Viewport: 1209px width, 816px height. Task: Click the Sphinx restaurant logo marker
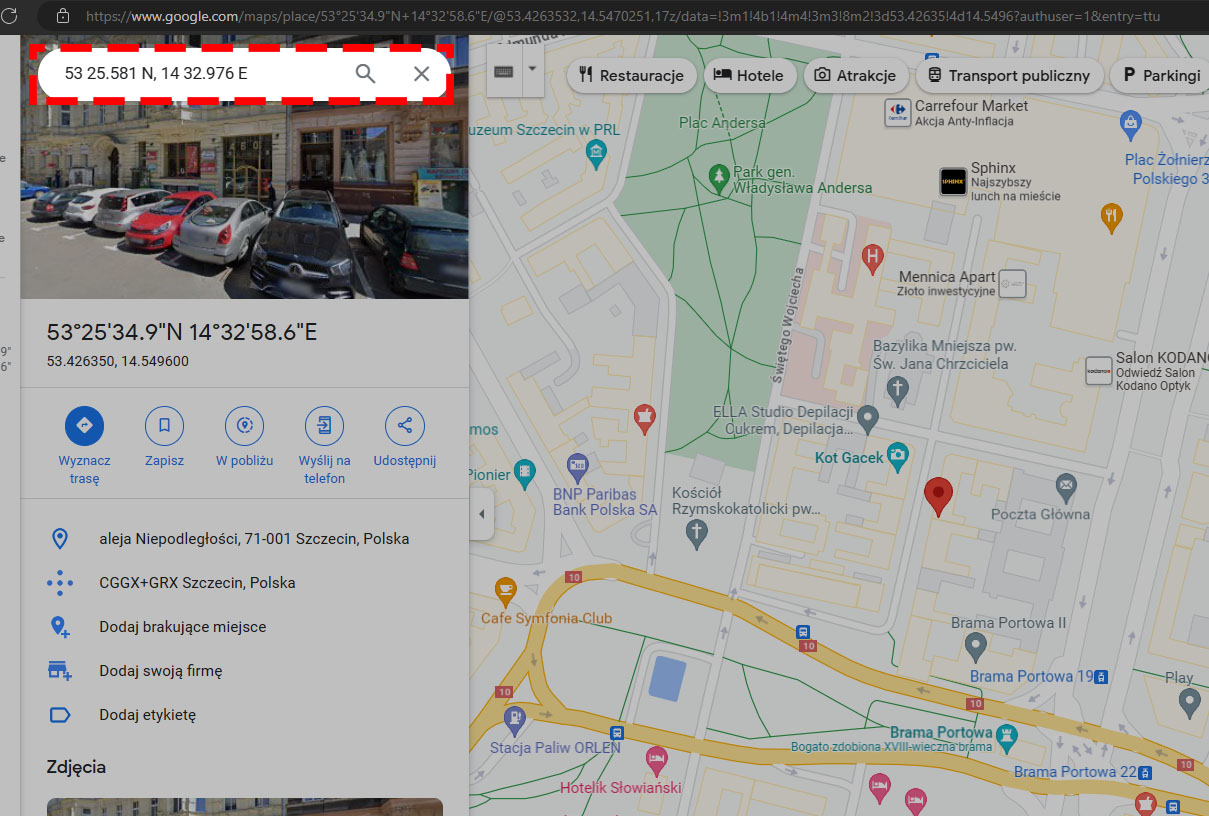tap(953, 181)
